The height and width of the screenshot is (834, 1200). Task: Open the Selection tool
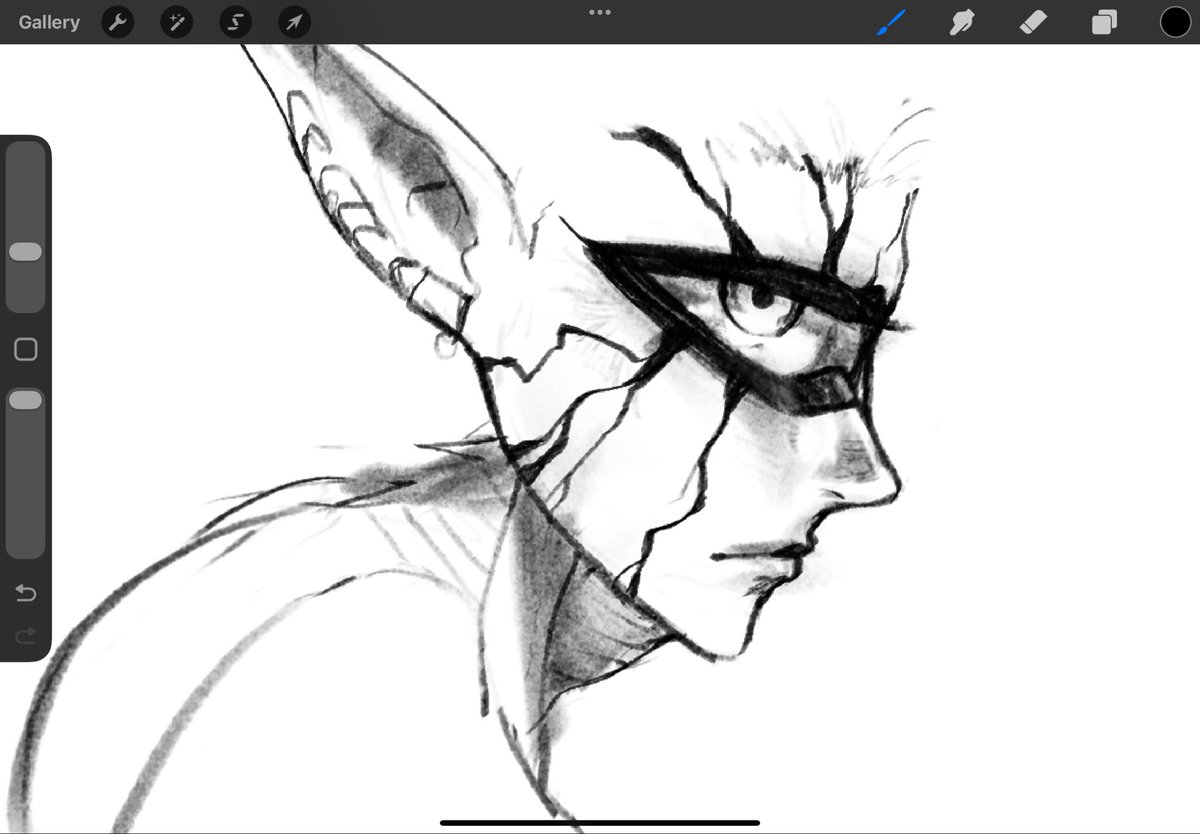[235, 22]
